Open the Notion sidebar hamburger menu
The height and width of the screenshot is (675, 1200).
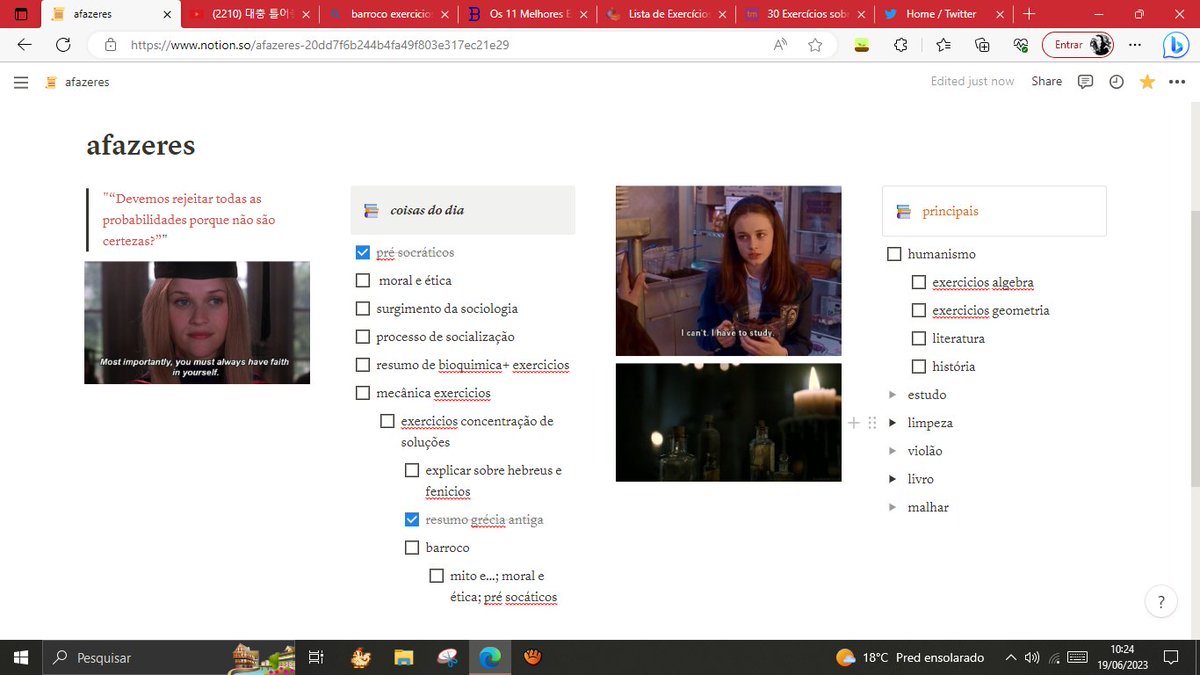pos(21,82)
